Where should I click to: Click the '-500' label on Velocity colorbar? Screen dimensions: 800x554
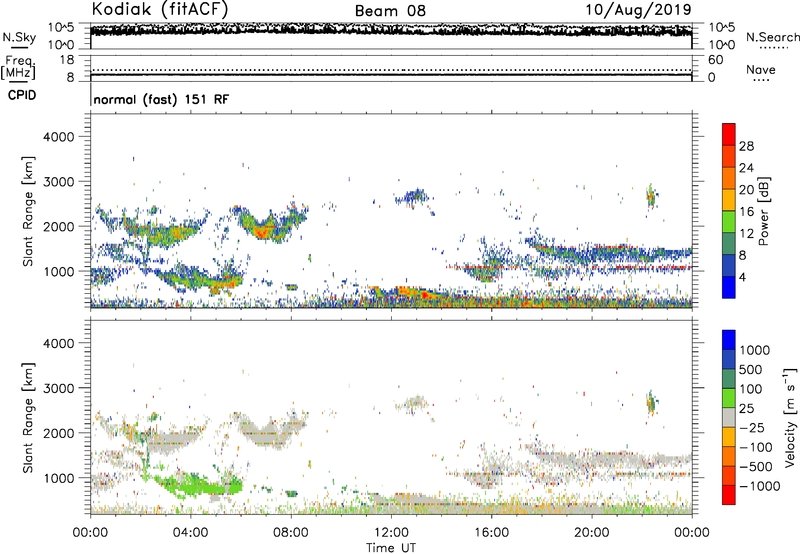click(x=756, y=466)
